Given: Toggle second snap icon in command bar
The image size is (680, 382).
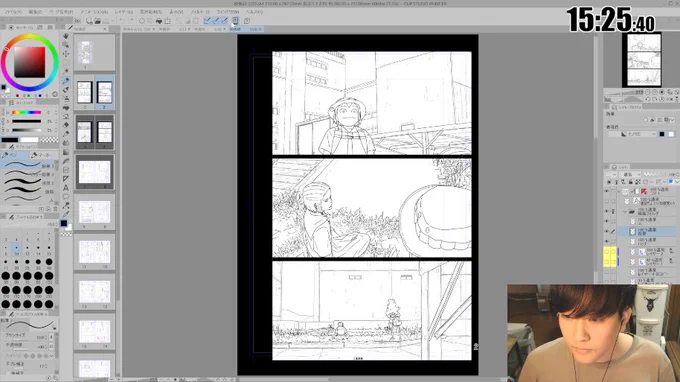Looking at the screenshot, I should point(216,21).
